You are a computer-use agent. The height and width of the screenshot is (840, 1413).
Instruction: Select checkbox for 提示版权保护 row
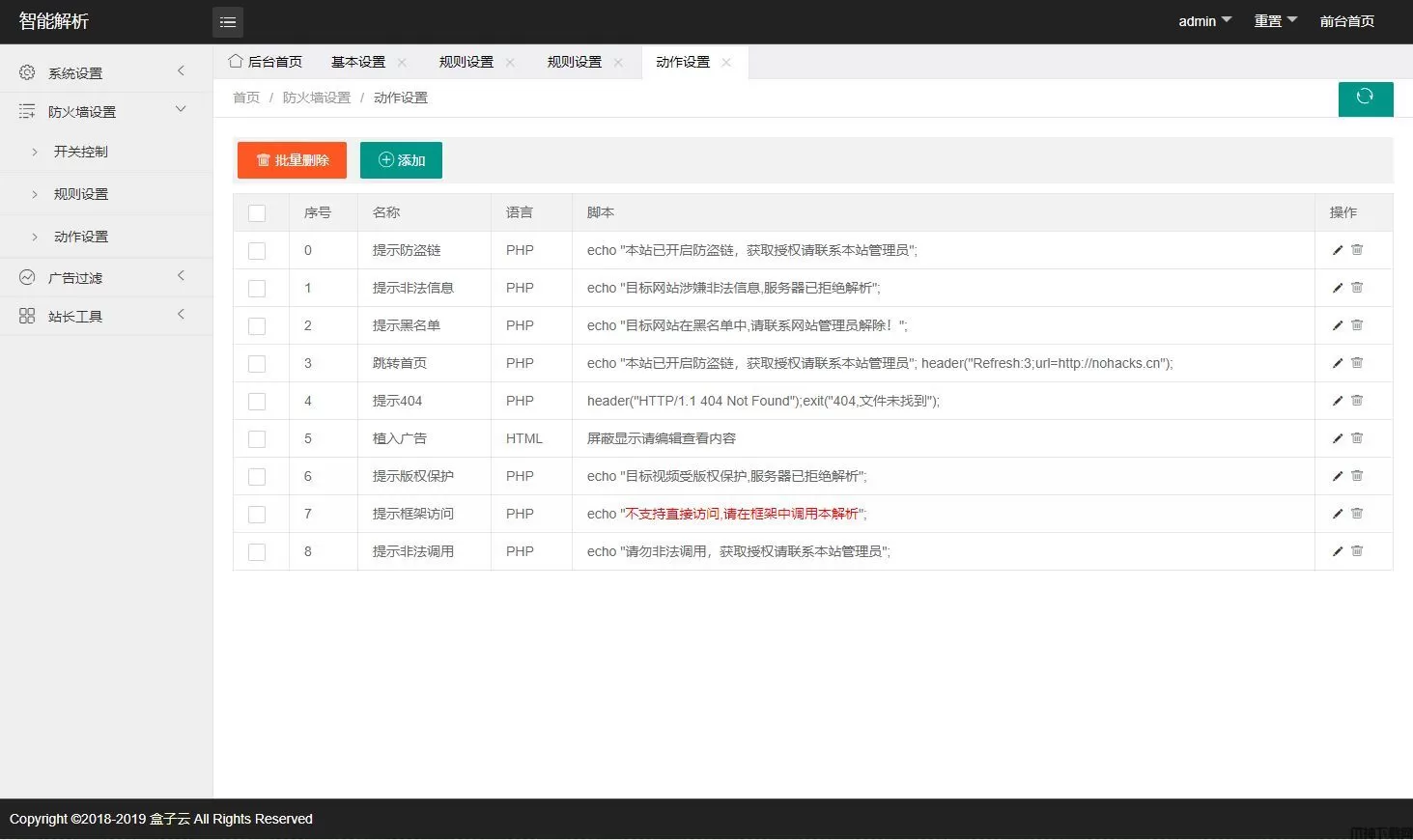[257, 477]
